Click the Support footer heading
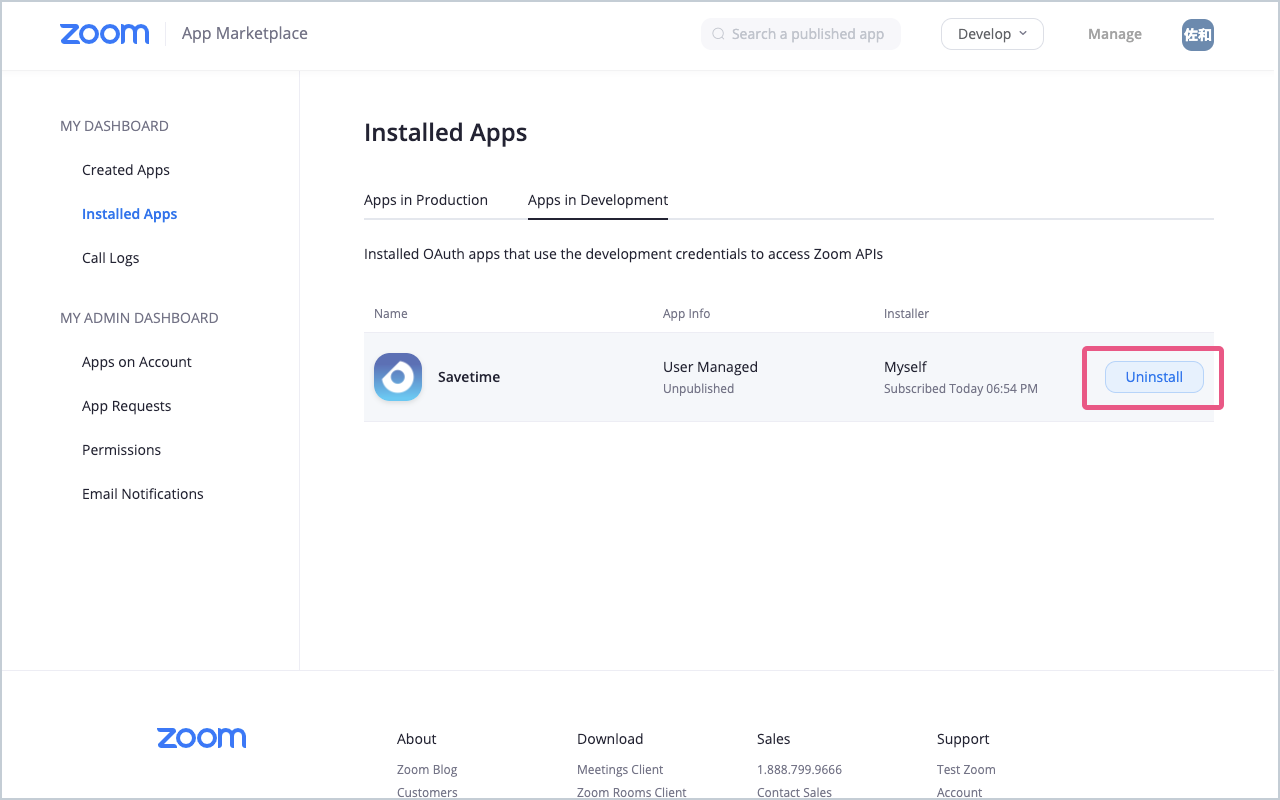1280x800 pixels. (963, 739)
